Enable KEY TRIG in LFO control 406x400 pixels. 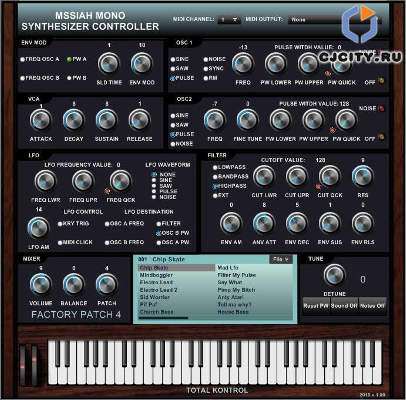(73, 224)
